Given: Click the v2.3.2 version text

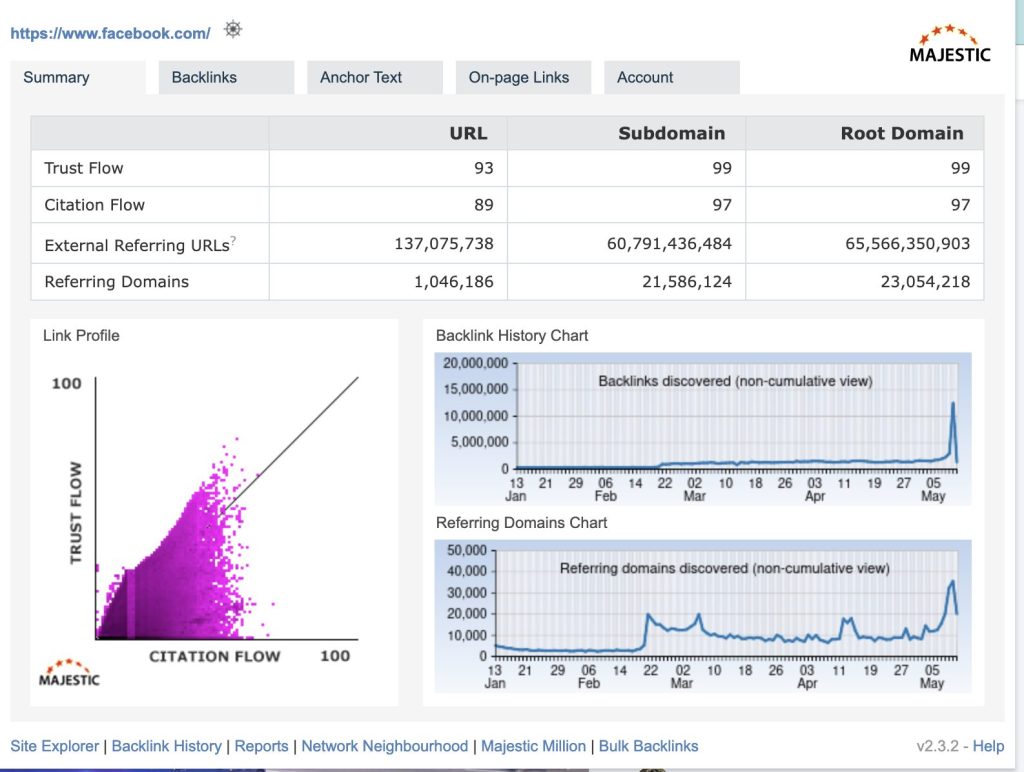Looking at the screenshot, I should point(937,746).
